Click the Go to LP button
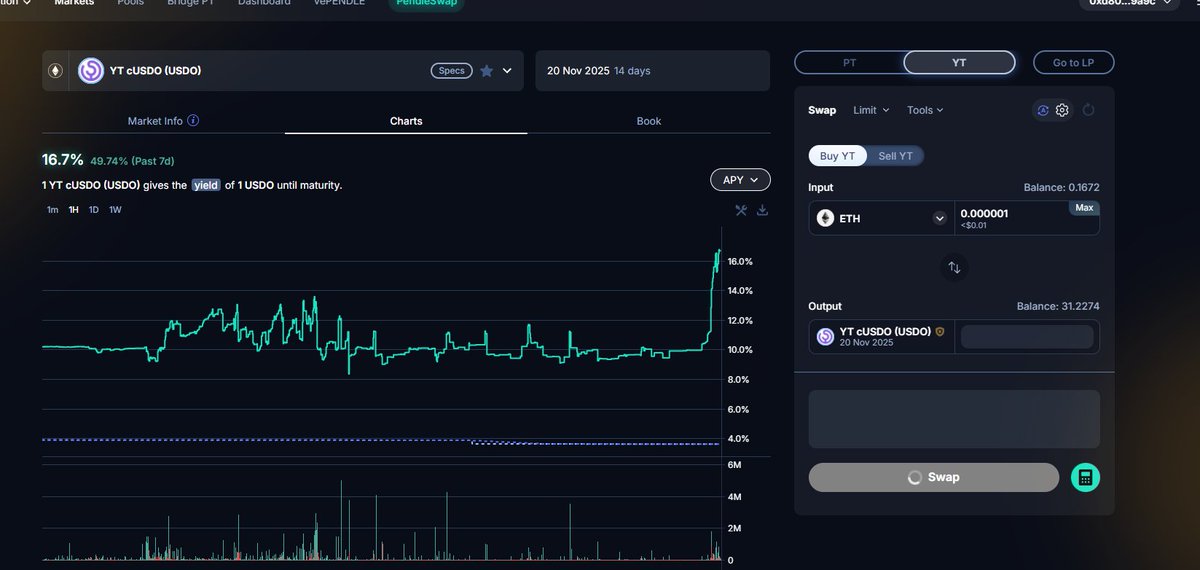This screenshot has width=1200, height=570. point(1073,62)
